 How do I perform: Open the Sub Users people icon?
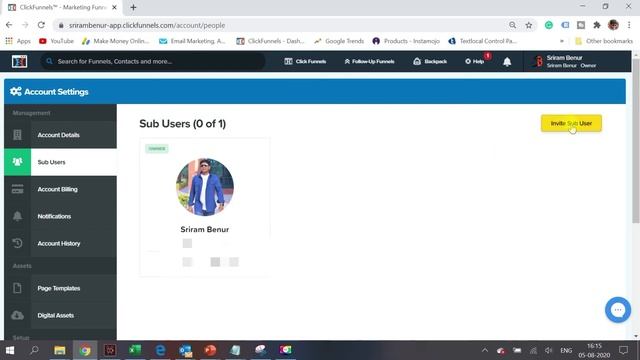point(18,162)
